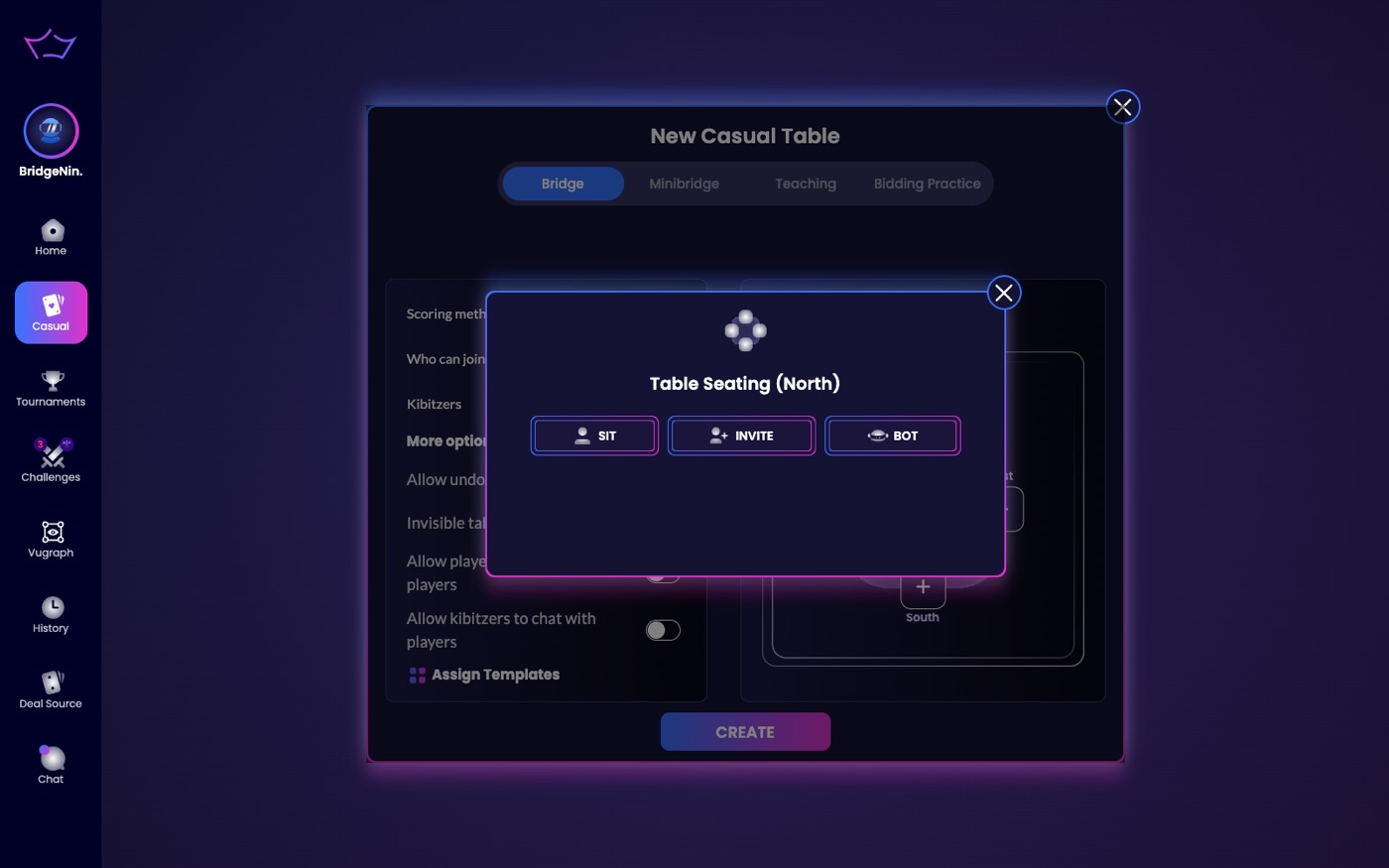Select the Bridge tab
Viewport: 1389px width, 868px height.
[x=563, y=184]
